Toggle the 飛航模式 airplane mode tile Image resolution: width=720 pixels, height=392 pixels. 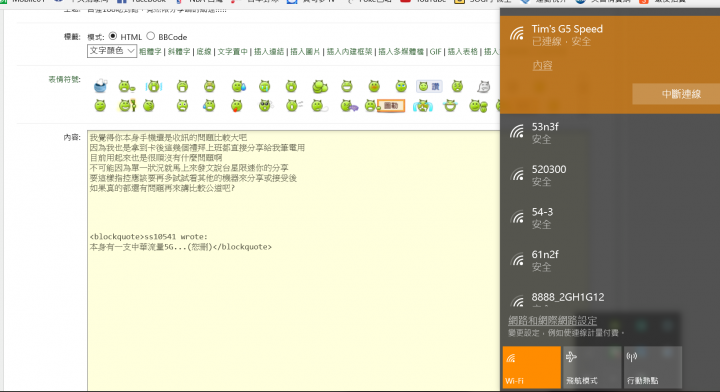pos(592,367)
